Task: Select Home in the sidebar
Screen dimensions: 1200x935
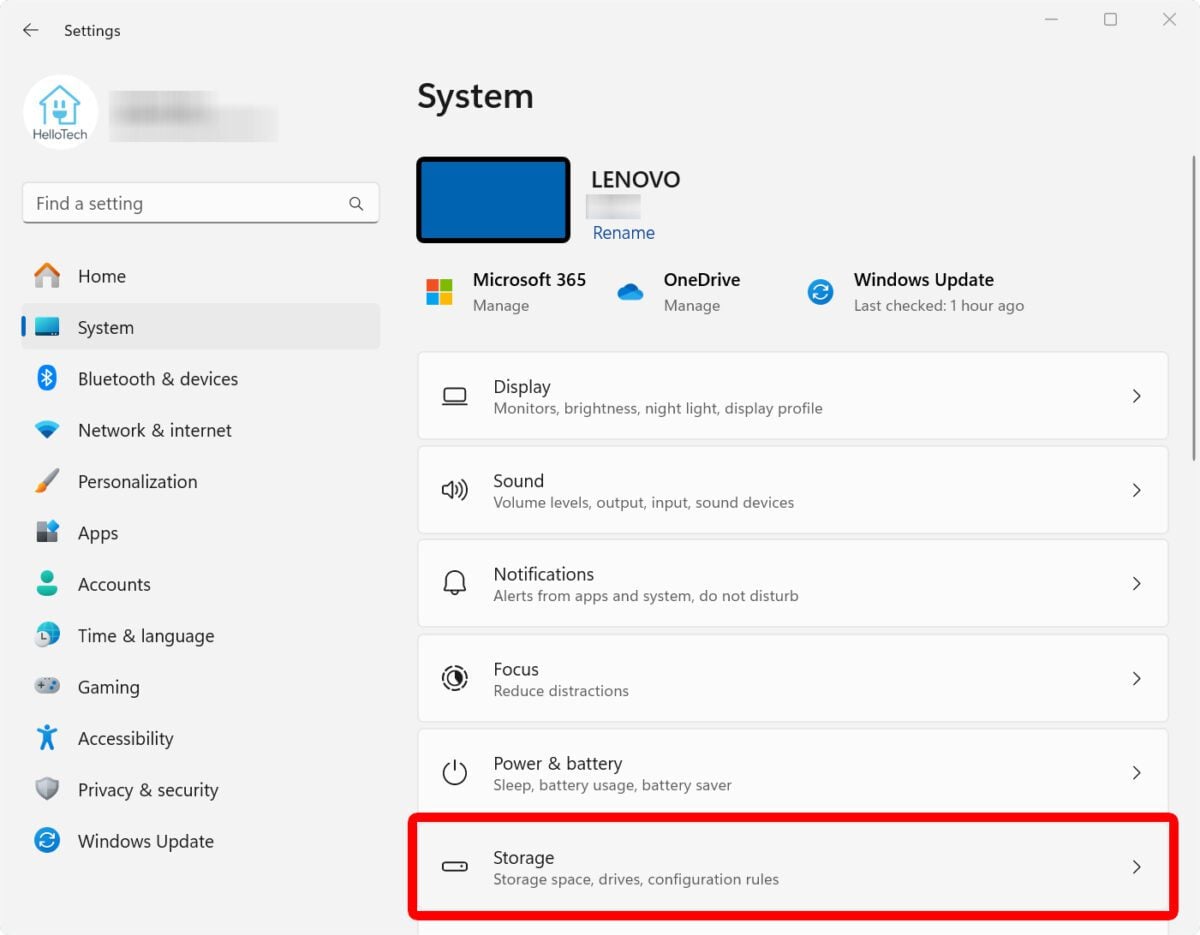Action: [101, 276]
